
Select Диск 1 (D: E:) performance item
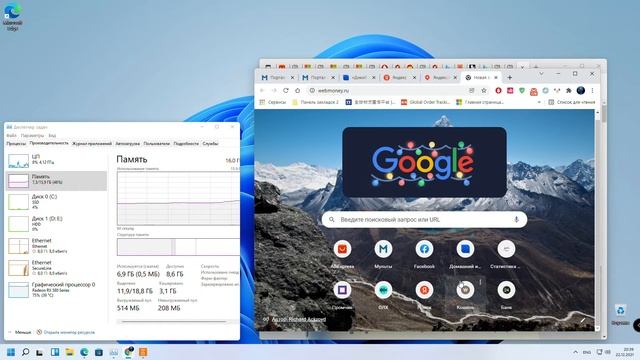[56, 224]
